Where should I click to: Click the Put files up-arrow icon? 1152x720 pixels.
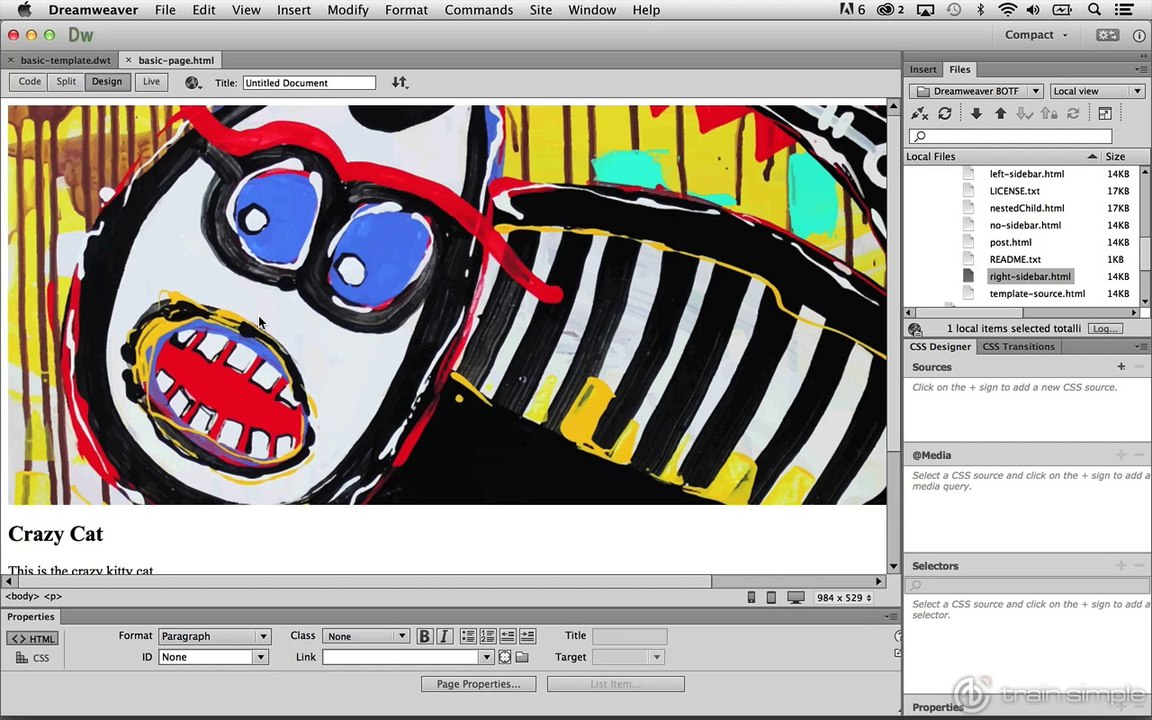pyautogui.click(x=1001, y=113)
